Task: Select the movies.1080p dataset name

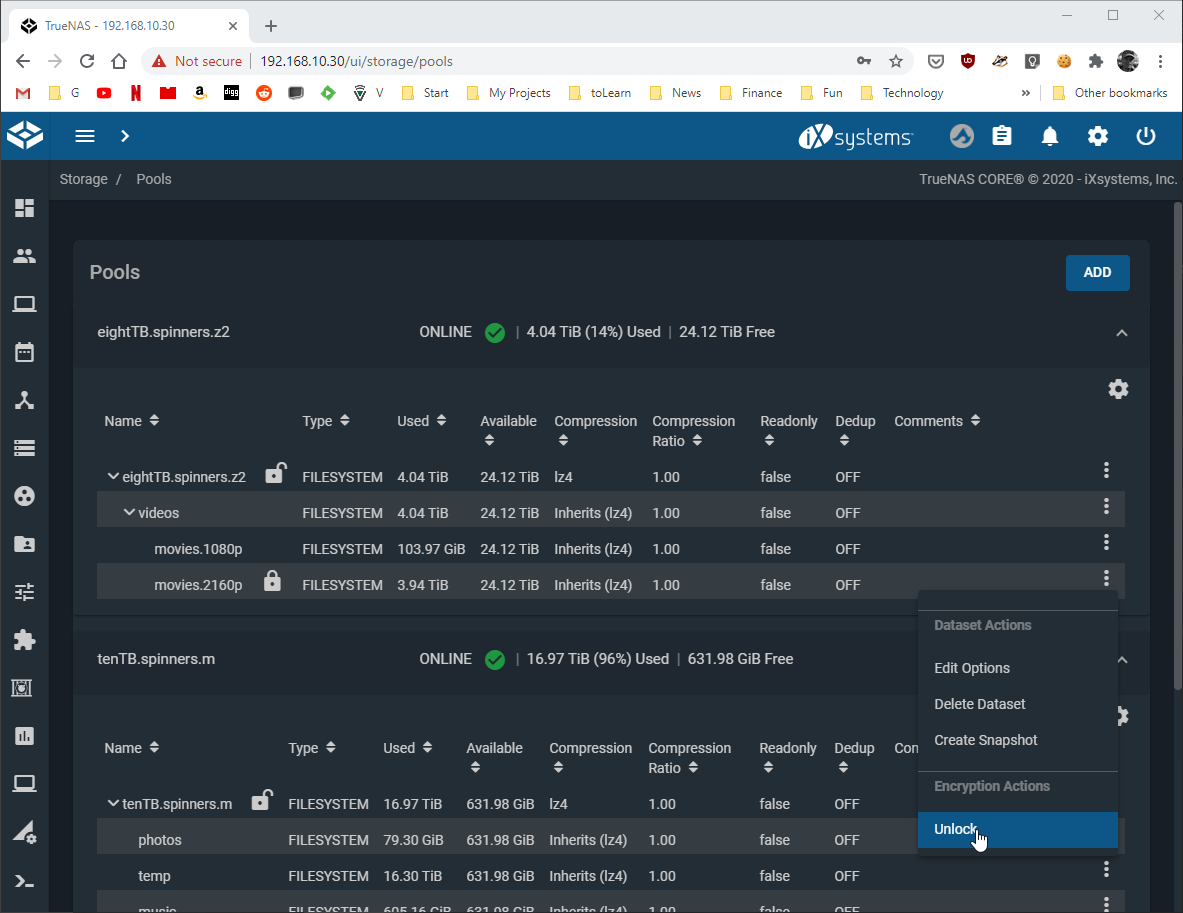Action: (x=198, y=549)
